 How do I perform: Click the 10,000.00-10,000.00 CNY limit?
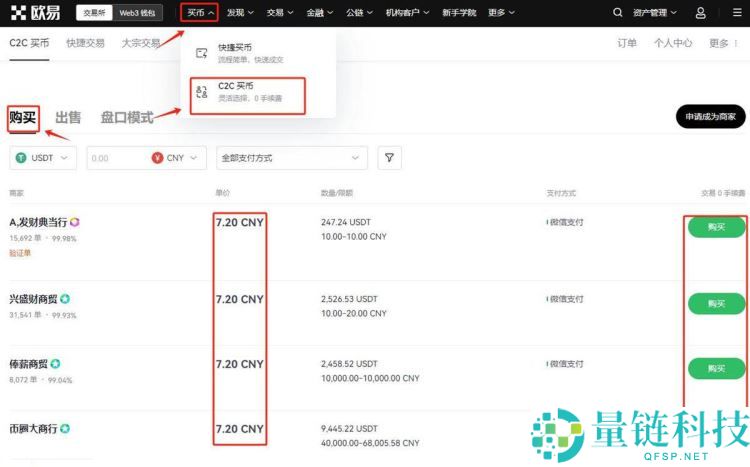click(x=370, y=378)
